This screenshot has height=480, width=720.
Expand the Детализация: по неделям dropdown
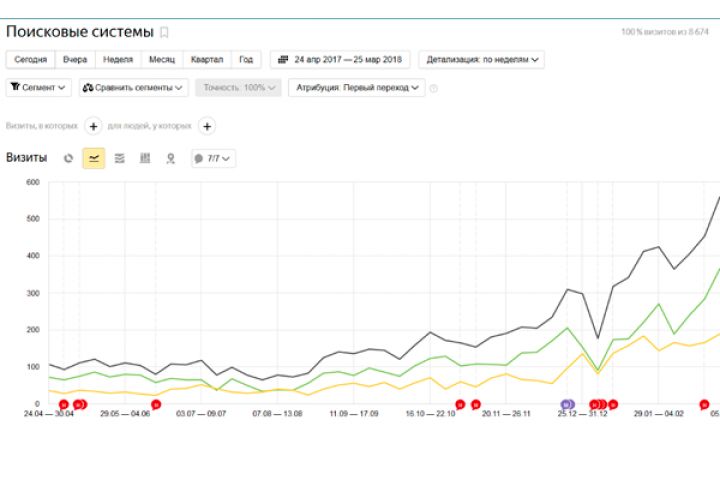point(482,59)
